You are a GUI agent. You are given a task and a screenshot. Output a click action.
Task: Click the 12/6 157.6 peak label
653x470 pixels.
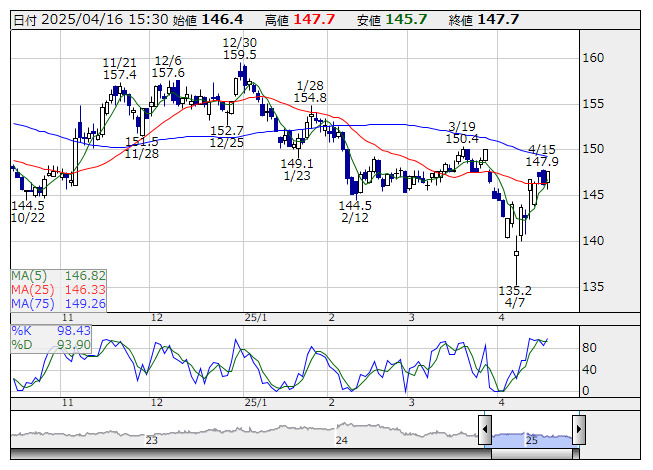point(168,67)
